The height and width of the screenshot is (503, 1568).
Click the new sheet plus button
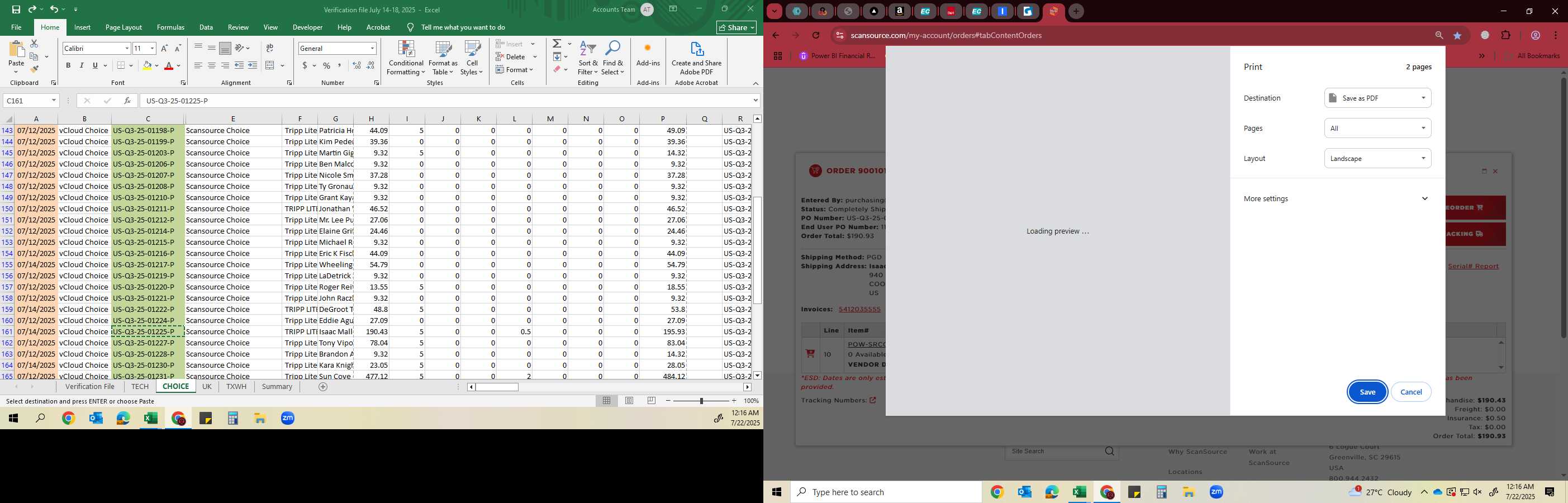point(323,387)
